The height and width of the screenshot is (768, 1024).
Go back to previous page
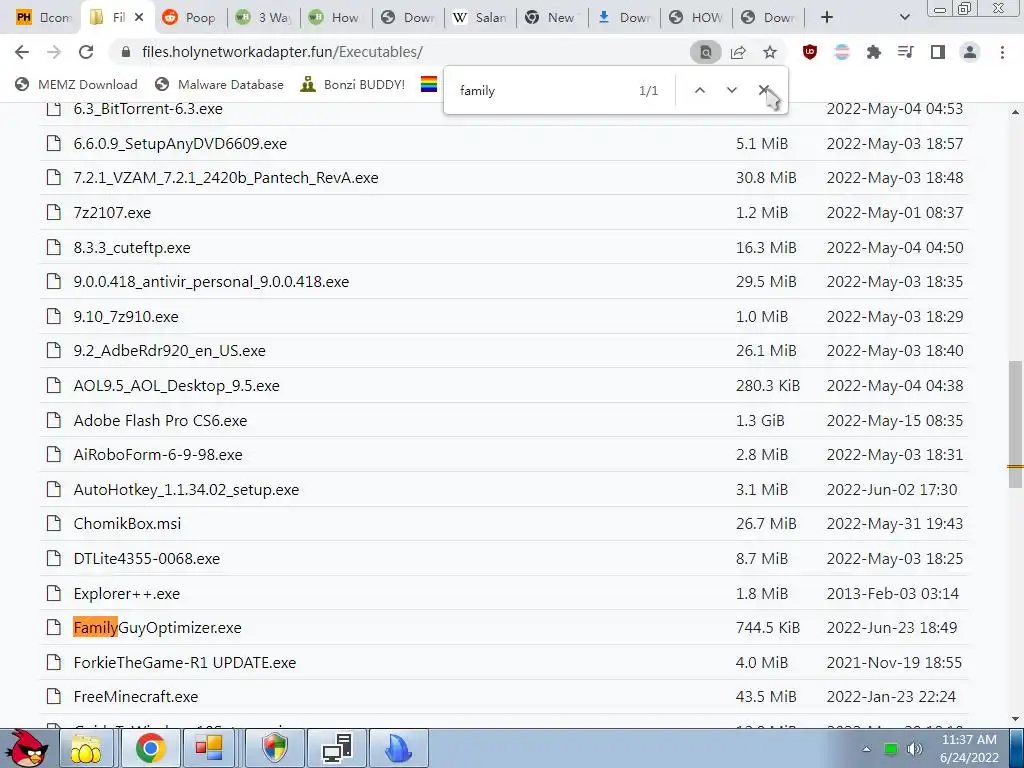(22, 52)
